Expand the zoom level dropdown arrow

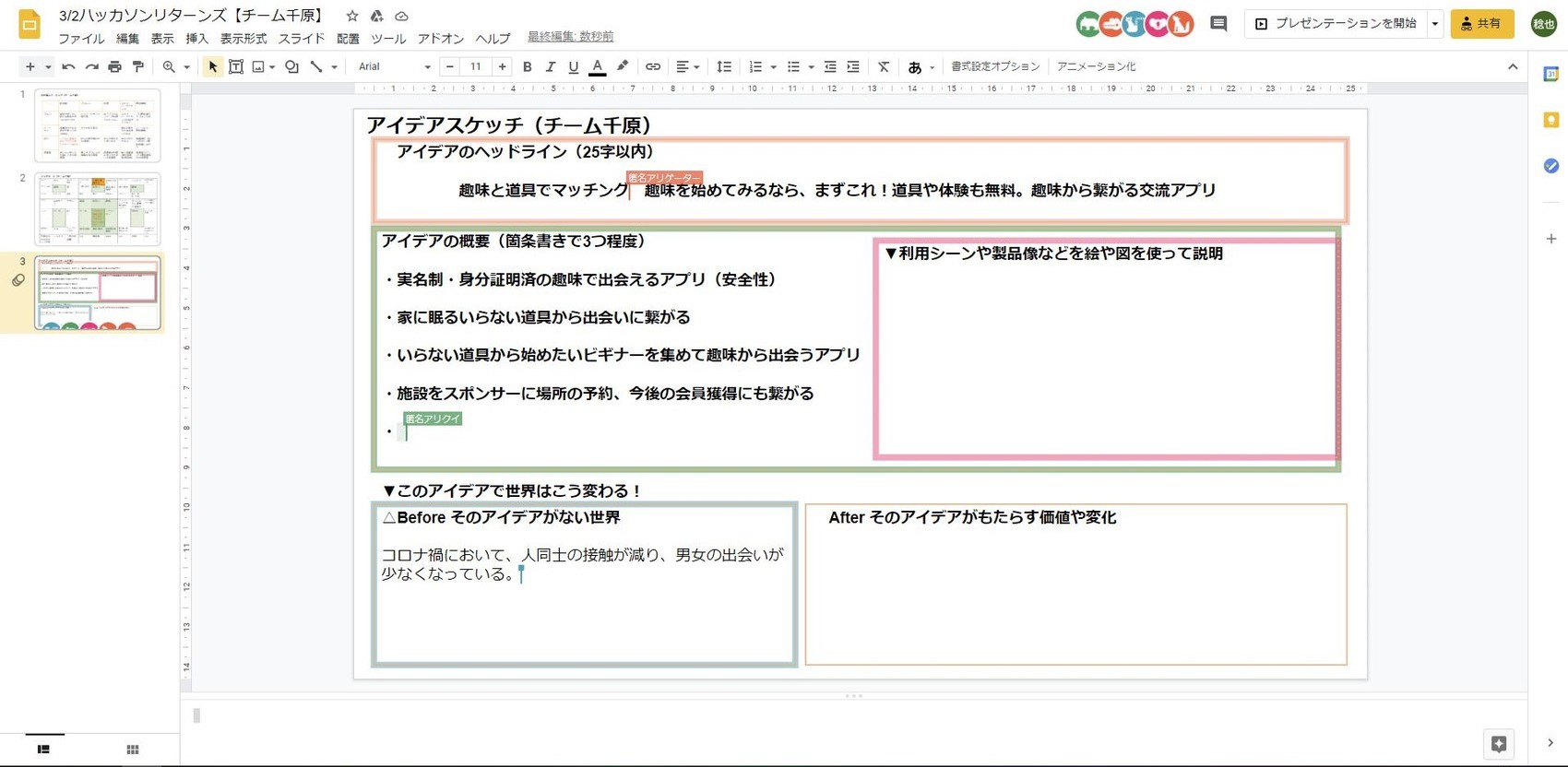(186, 66)
